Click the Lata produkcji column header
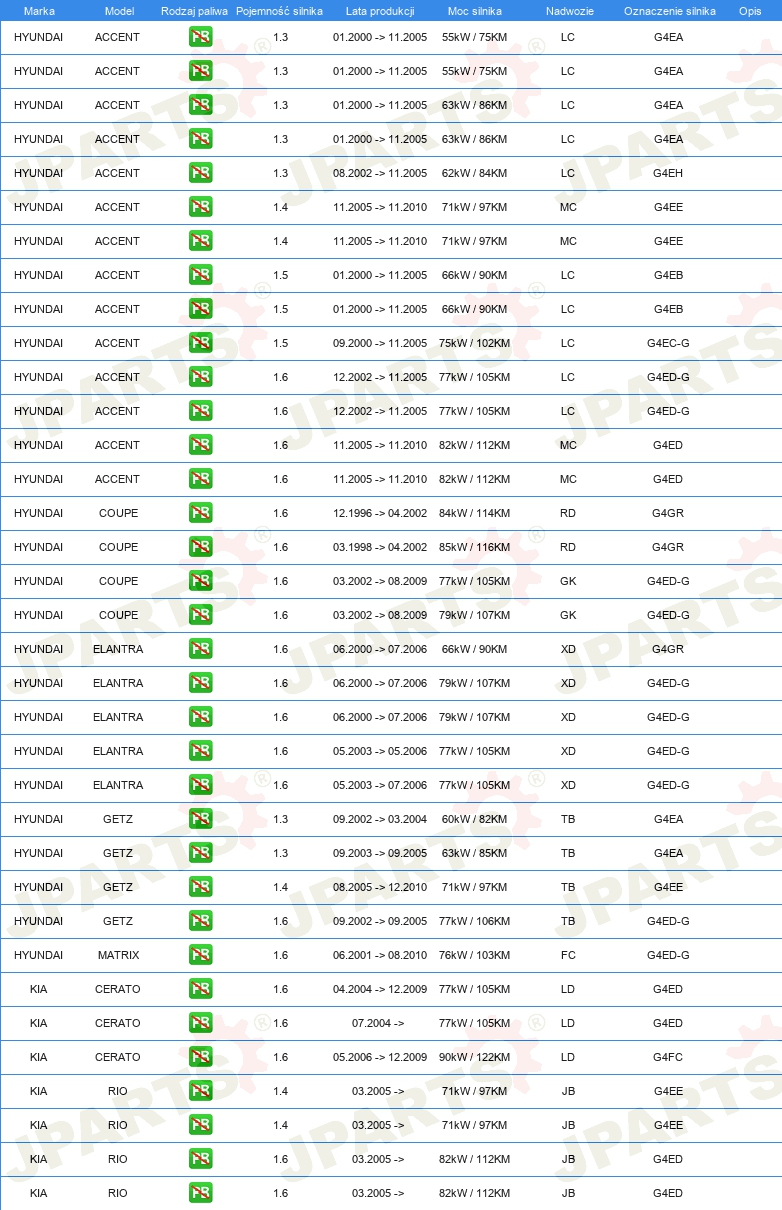Viewport: 782px width, 1210px height. click(380, 11)
